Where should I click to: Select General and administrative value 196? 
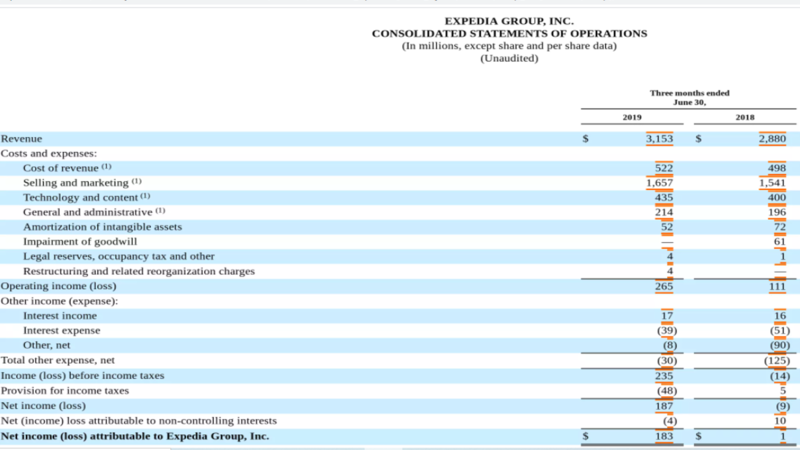[x=777, y=212]
